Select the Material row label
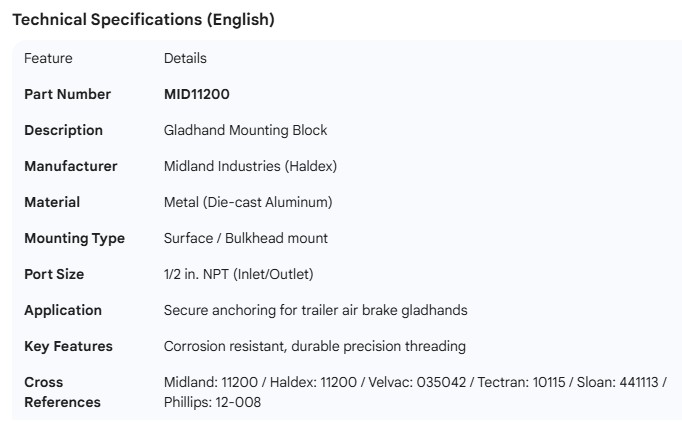Screen dimensions: 682x422 (x=52, y=203)
